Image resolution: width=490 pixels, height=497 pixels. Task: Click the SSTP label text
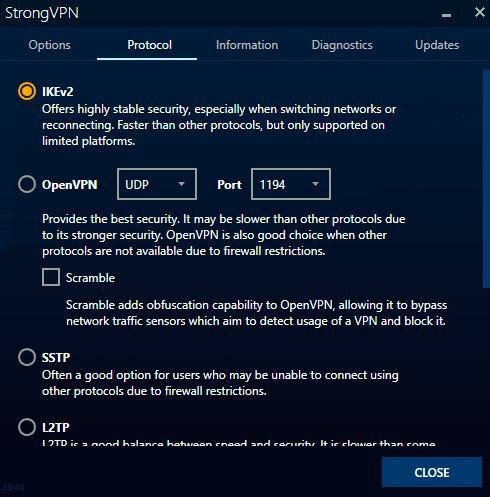56,358
